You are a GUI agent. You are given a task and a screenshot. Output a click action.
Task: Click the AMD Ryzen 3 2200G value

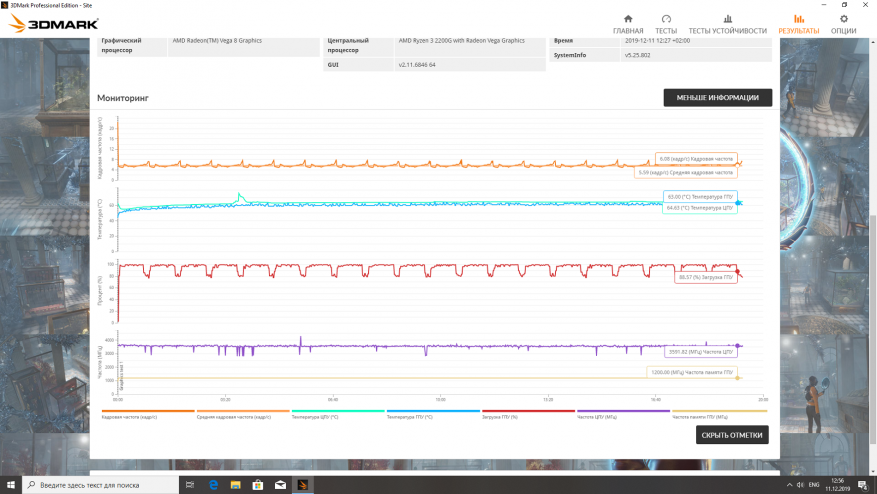click(461, 40)
